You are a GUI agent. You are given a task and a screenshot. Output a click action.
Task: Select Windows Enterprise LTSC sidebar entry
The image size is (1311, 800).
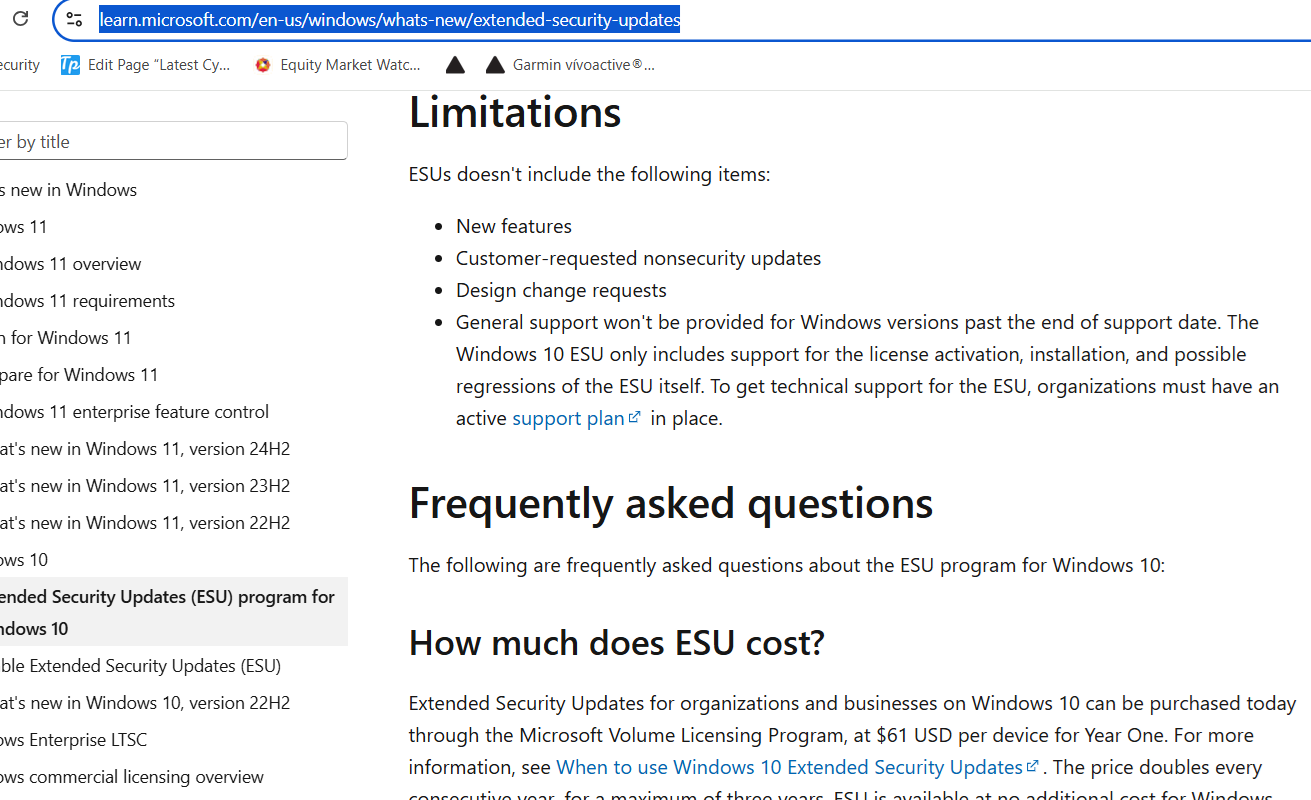click(x=72, y=739)
